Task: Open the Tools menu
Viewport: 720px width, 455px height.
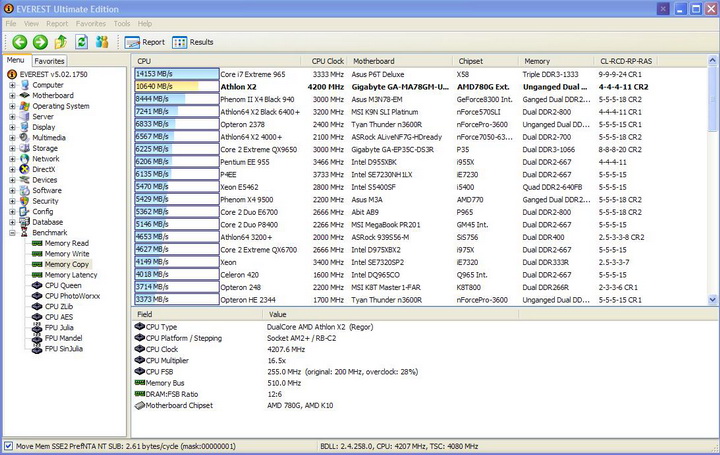Action: pyautogui.click(x=122, y=23)
